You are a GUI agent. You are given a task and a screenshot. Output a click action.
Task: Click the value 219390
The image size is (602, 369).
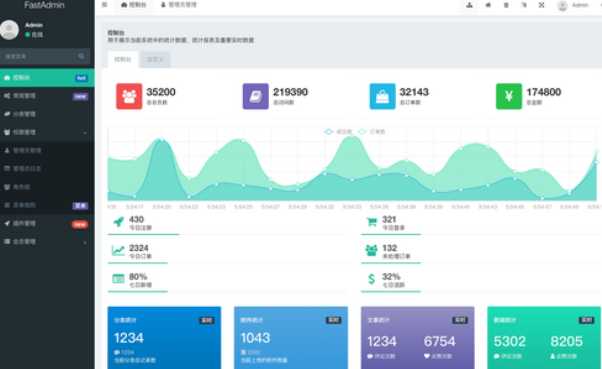[x=290, y=92]
